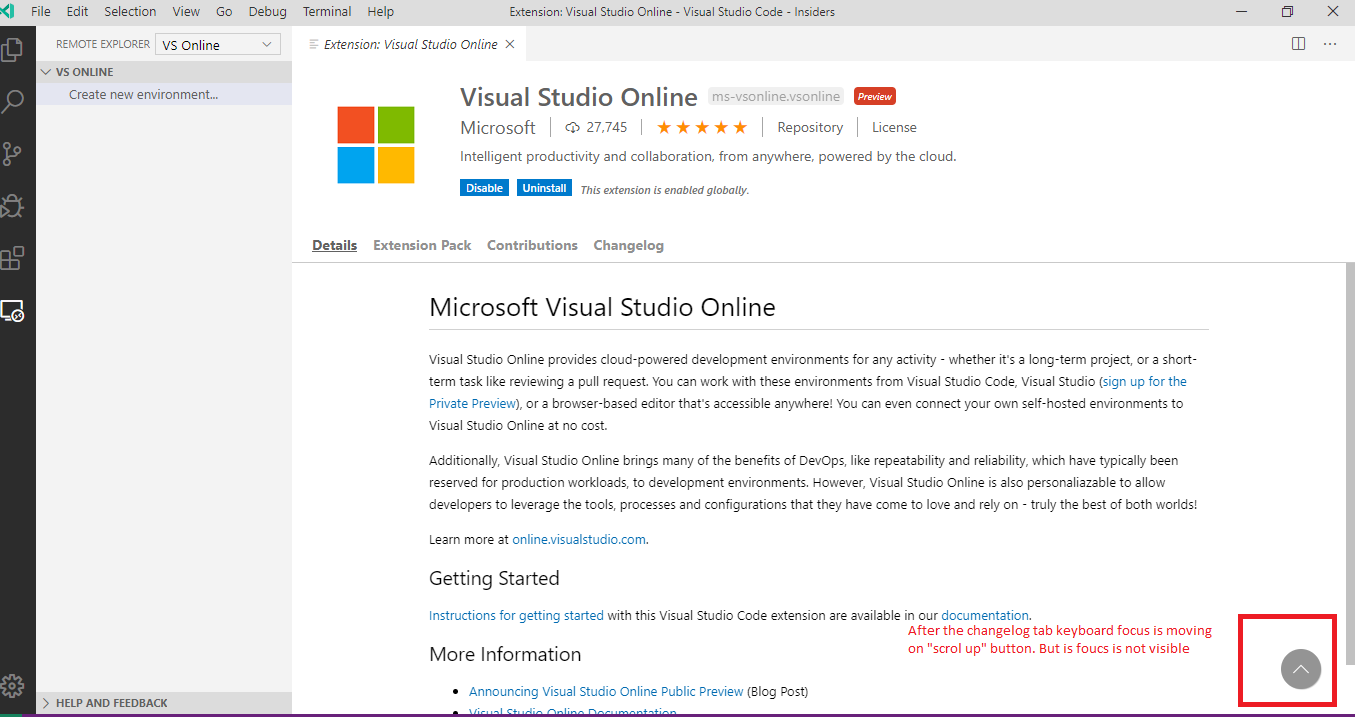This screenshot has width=1355, height=717.
Task: Open the License link
Action: coord(894,127)
